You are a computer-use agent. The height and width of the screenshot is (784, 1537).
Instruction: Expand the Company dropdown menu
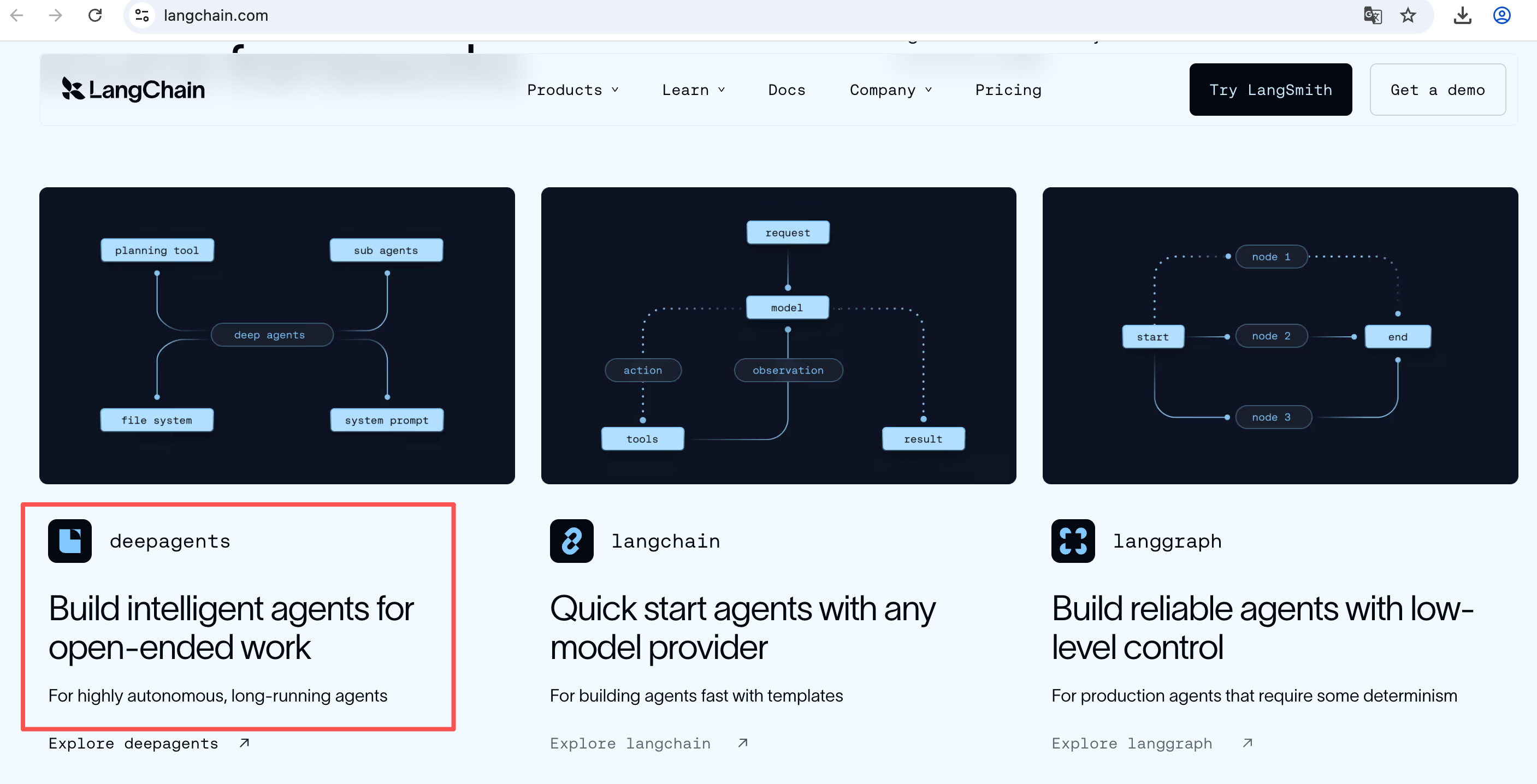click(x=890, y=90)
